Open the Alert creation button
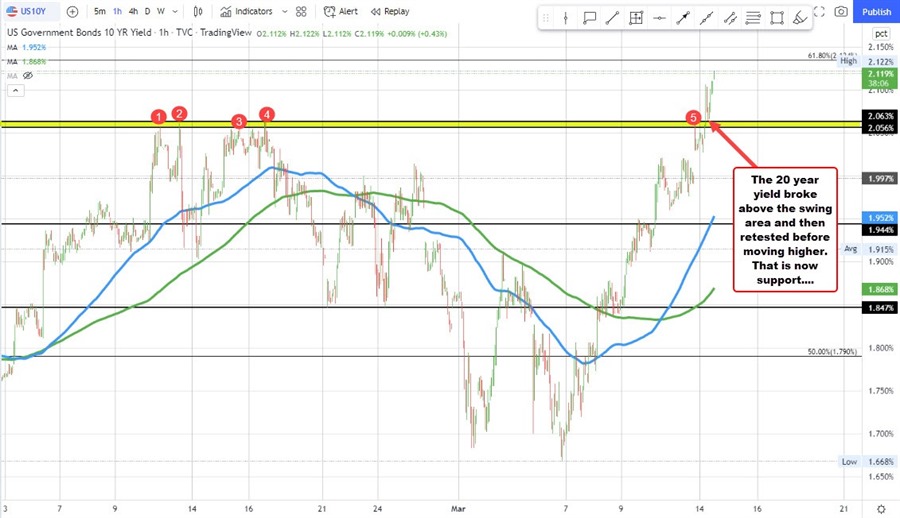900x518 pixels. point(341,12)
